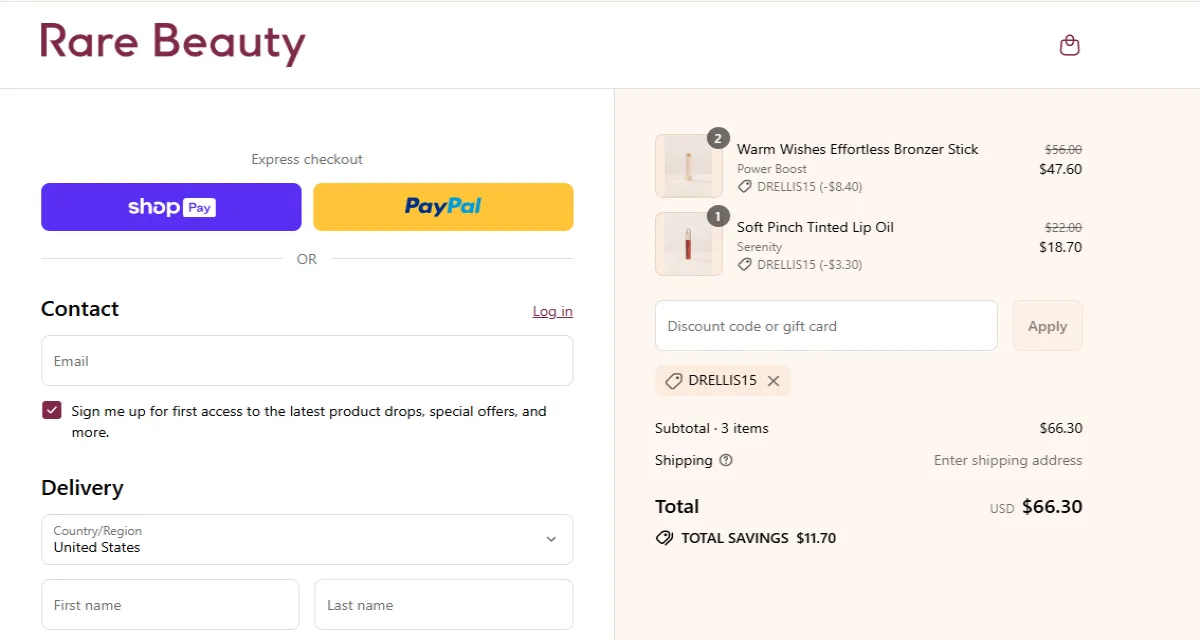Screen dimensions: 1200x640
Task: Click the Soft Pinch Tinted Lip Oil thumbnail
Action: [688, 243]
